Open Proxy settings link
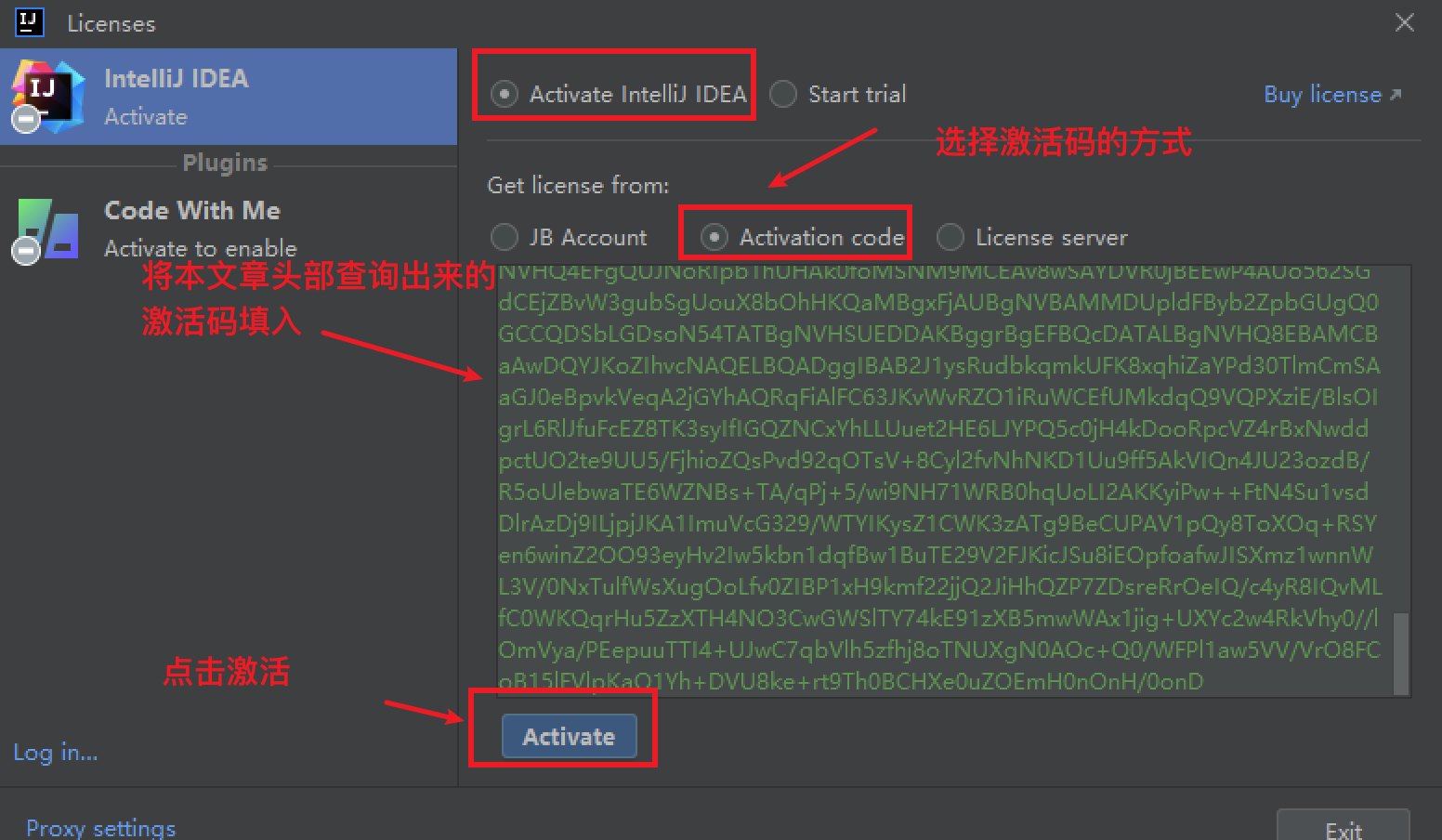 point(100,827)
